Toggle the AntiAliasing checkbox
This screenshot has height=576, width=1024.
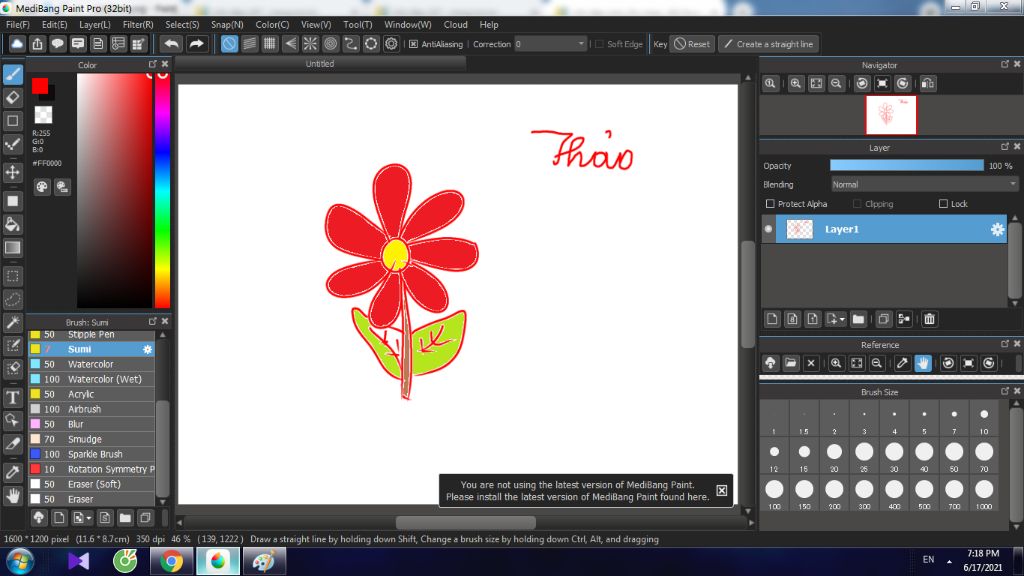[x=413, y=44]
